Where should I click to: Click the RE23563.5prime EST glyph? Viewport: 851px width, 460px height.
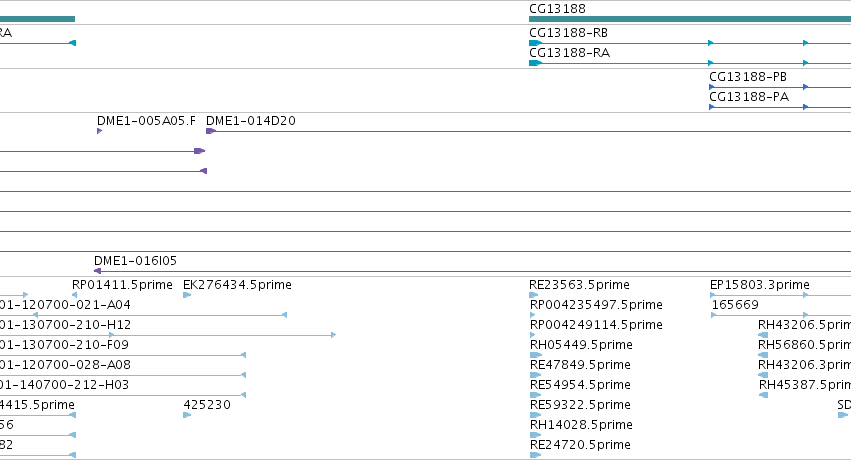point(534,295)
